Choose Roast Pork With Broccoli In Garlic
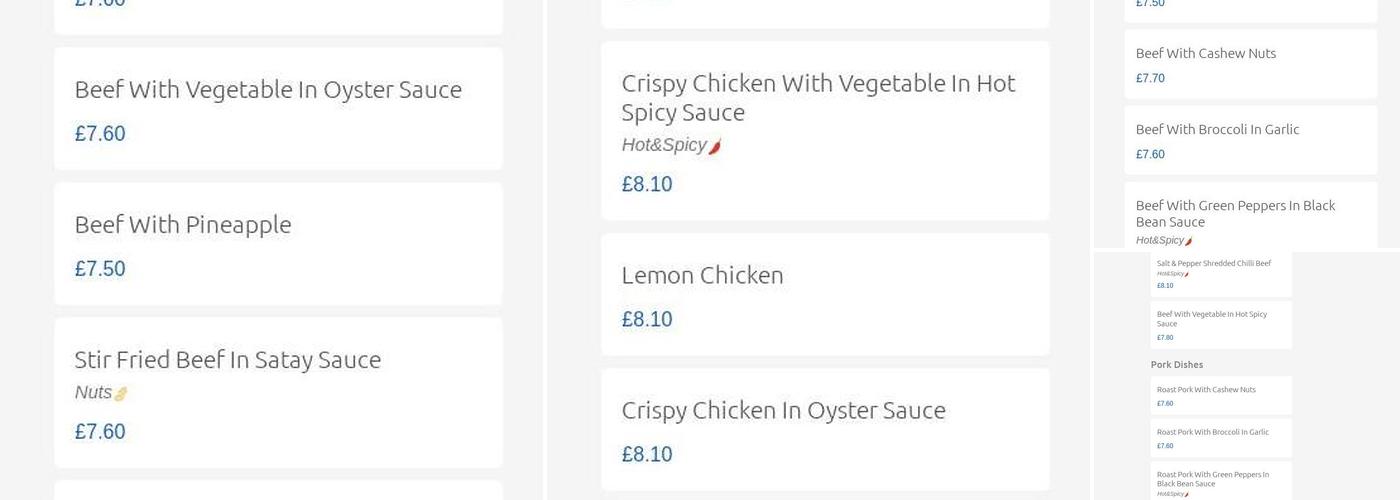 click(x=1212, y=432)
